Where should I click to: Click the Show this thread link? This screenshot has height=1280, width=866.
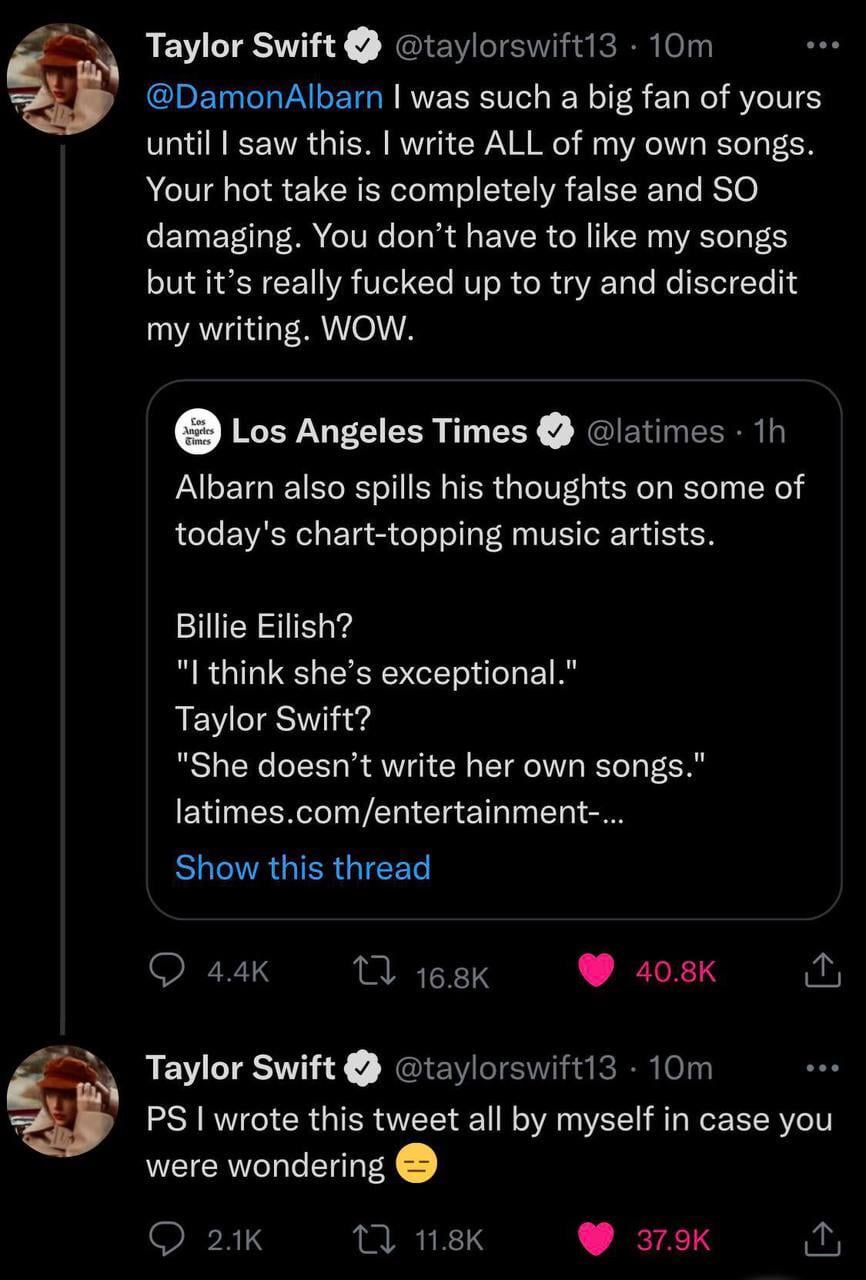[x=303, y=867]
